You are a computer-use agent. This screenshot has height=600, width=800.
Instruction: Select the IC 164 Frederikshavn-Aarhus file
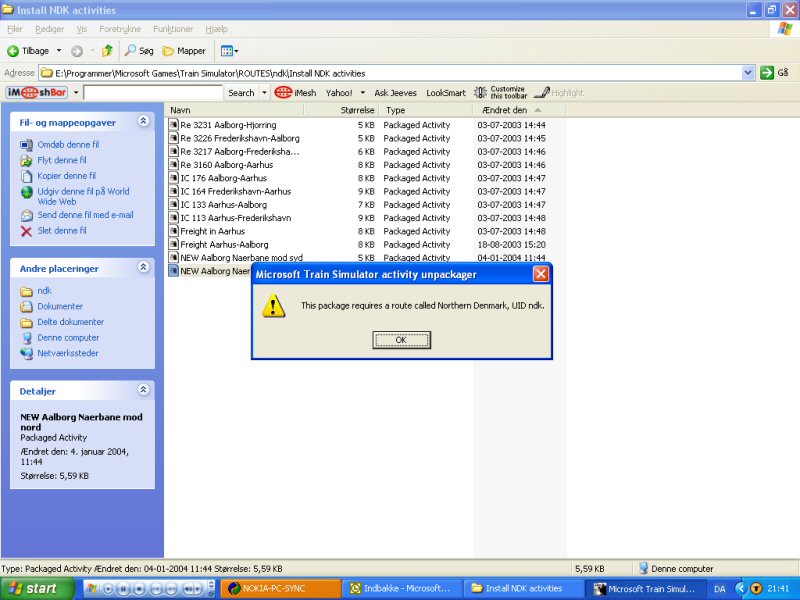(236, 191)
